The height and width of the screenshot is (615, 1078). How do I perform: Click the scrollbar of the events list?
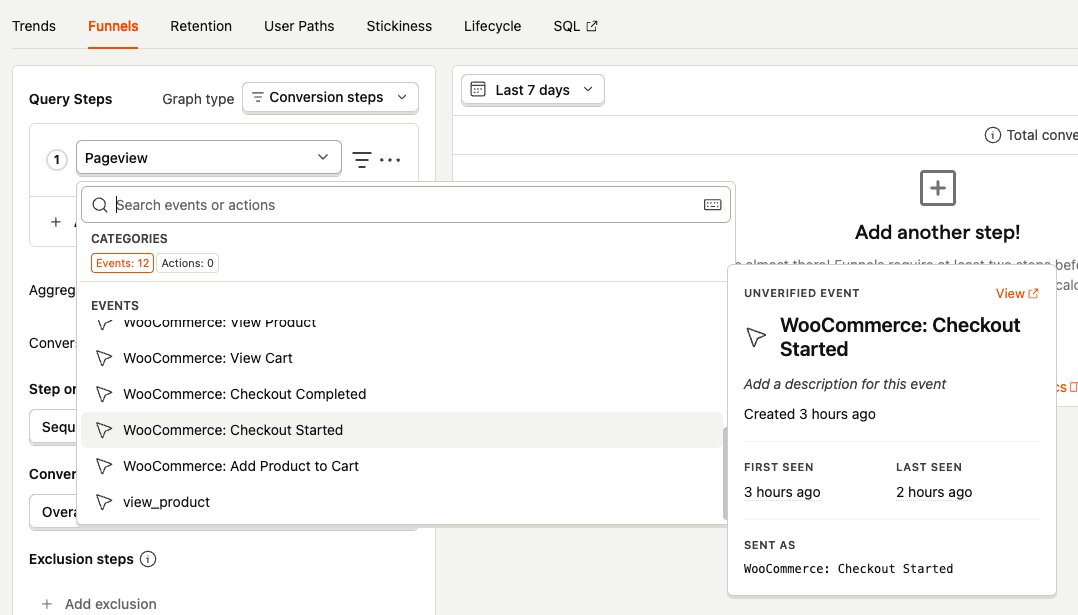click(725, 473)
